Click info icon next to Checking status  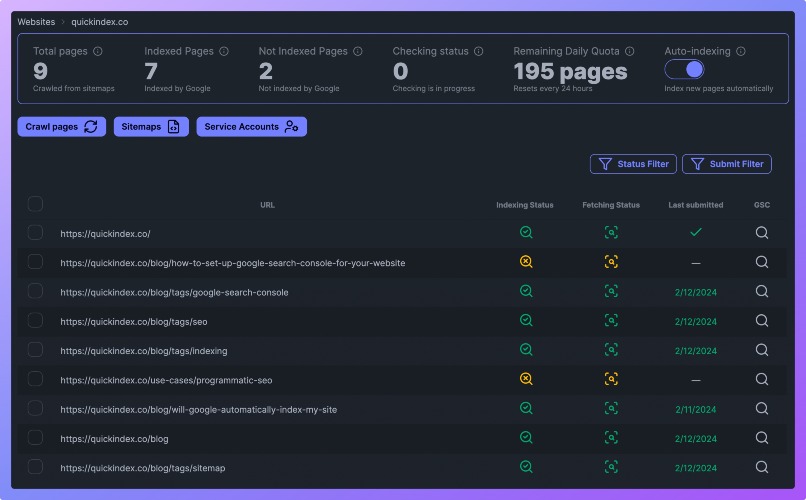(479, 51)
